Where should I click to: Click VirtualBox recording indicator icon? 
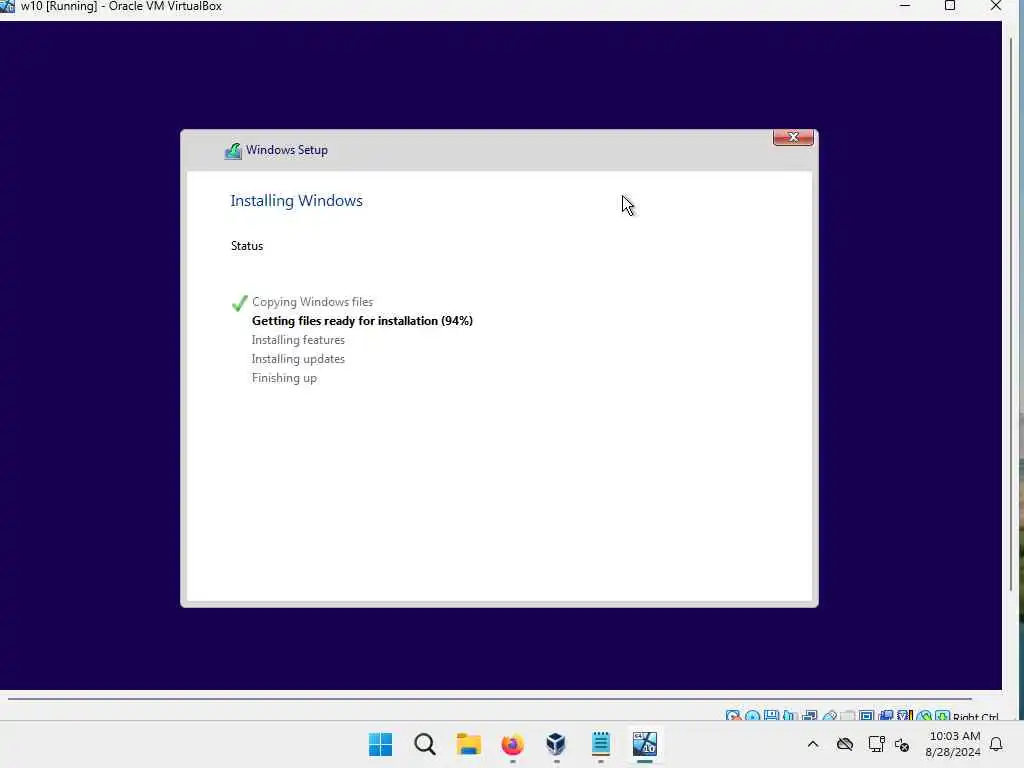886,716
